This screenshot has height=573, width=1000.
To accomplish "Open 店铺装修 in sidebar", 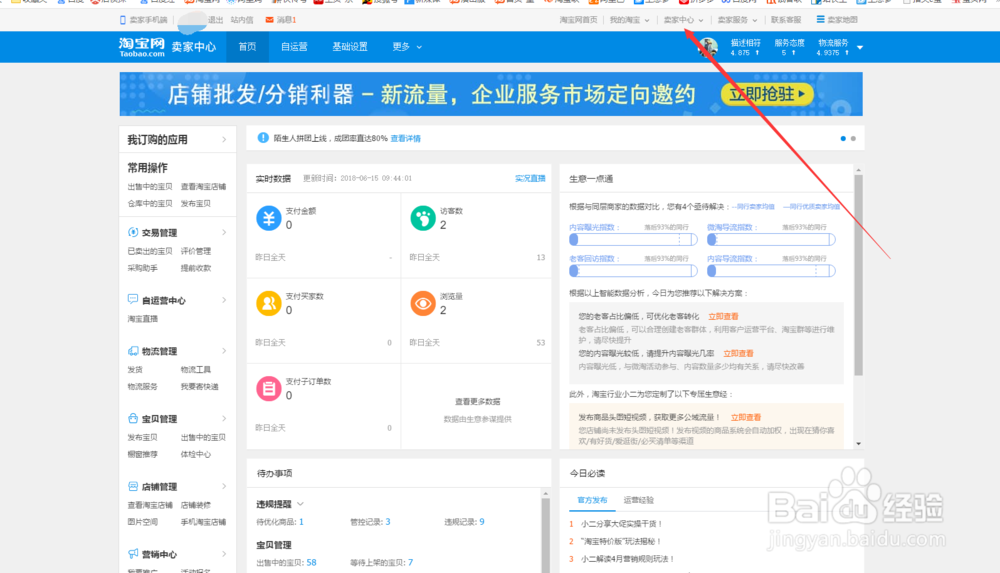I will click(x=196, y=505).
